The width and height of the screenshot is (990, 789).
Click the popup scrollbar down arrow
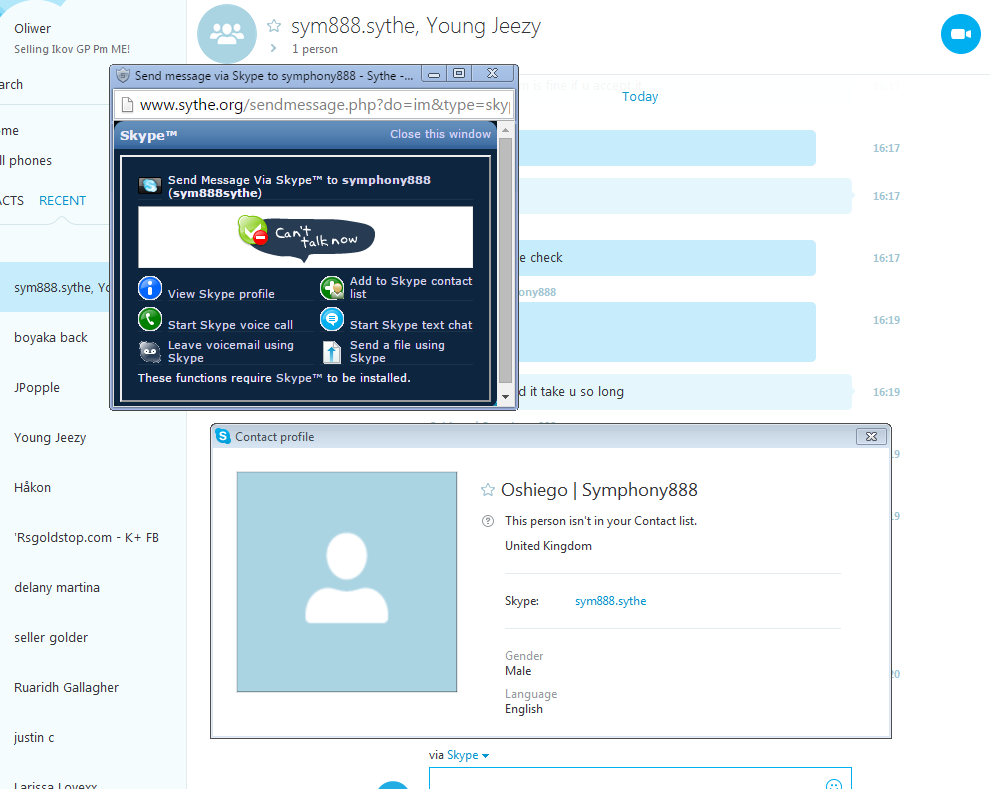coord(505,396)
